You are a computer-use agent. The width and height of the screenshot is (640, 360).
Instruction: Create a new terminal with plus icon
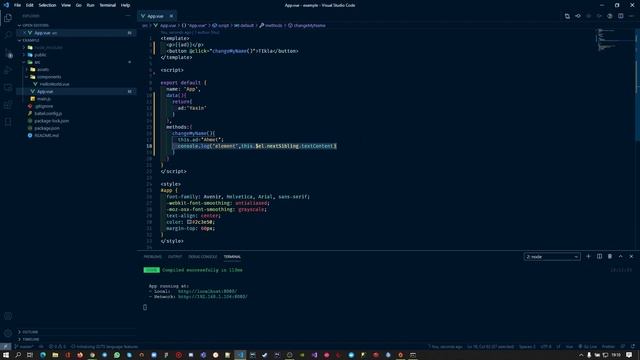588,256
